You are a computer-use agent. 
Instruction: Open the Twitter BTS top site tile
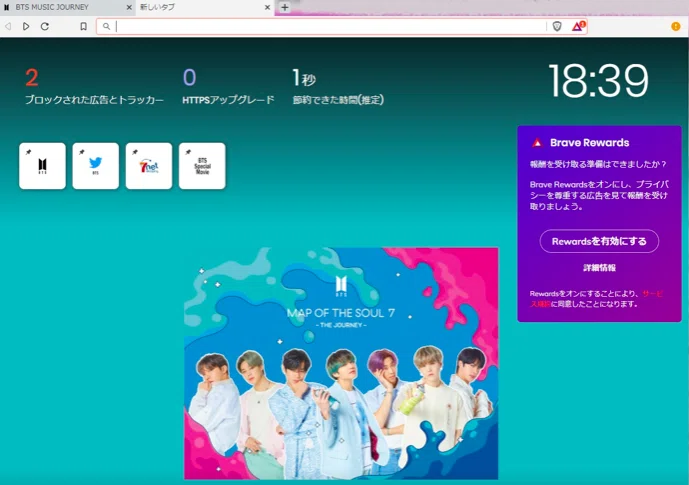click(95, 166)
